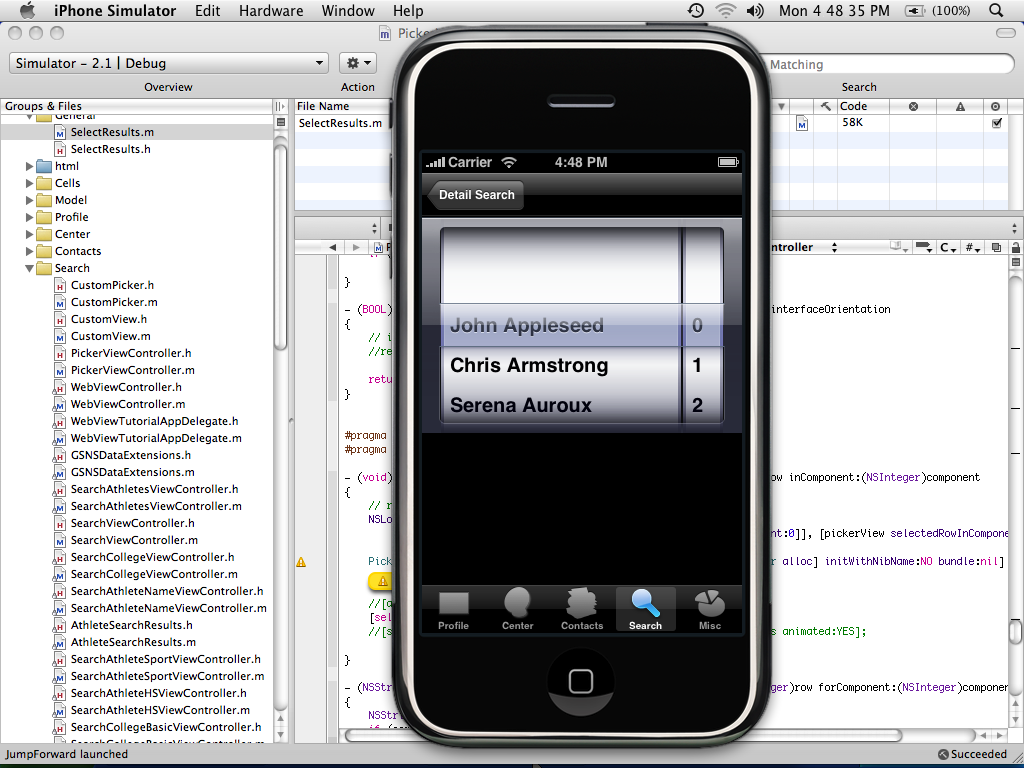
Task: Select the Center tab in simulator
Action: pos(517,610)
